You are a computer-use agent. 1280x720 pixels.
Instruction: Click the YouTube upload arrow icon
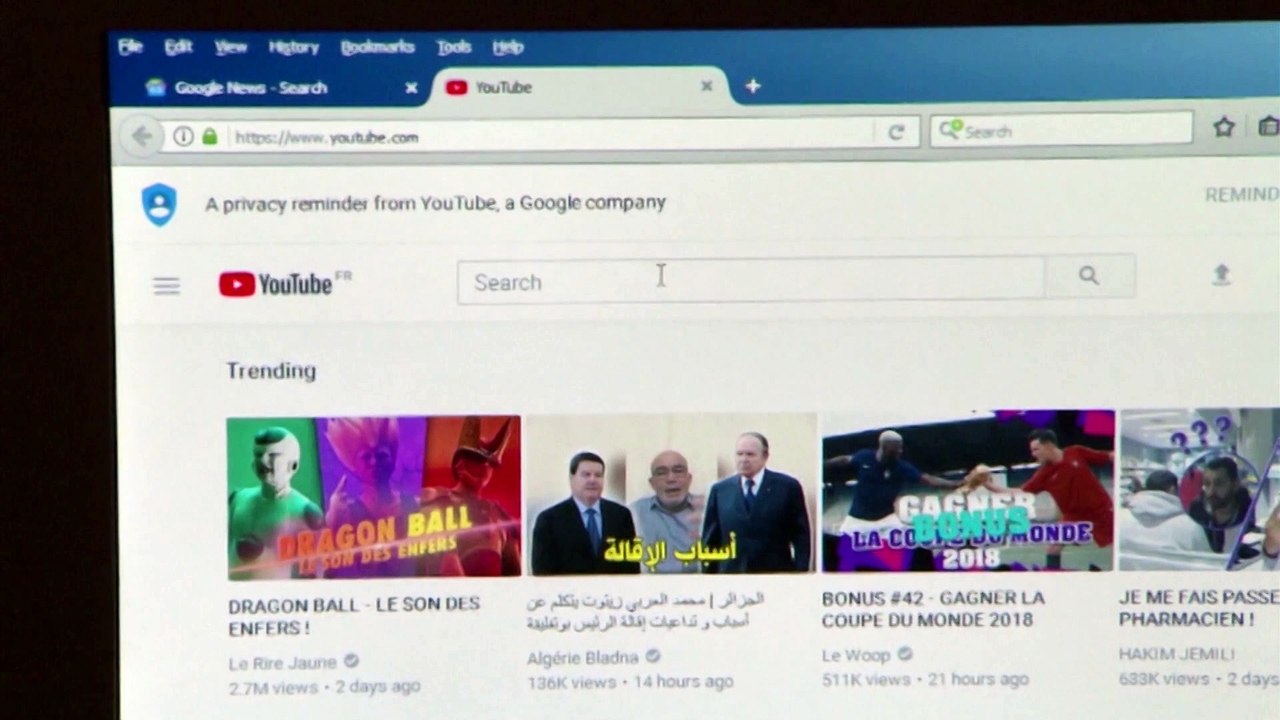1221,274
